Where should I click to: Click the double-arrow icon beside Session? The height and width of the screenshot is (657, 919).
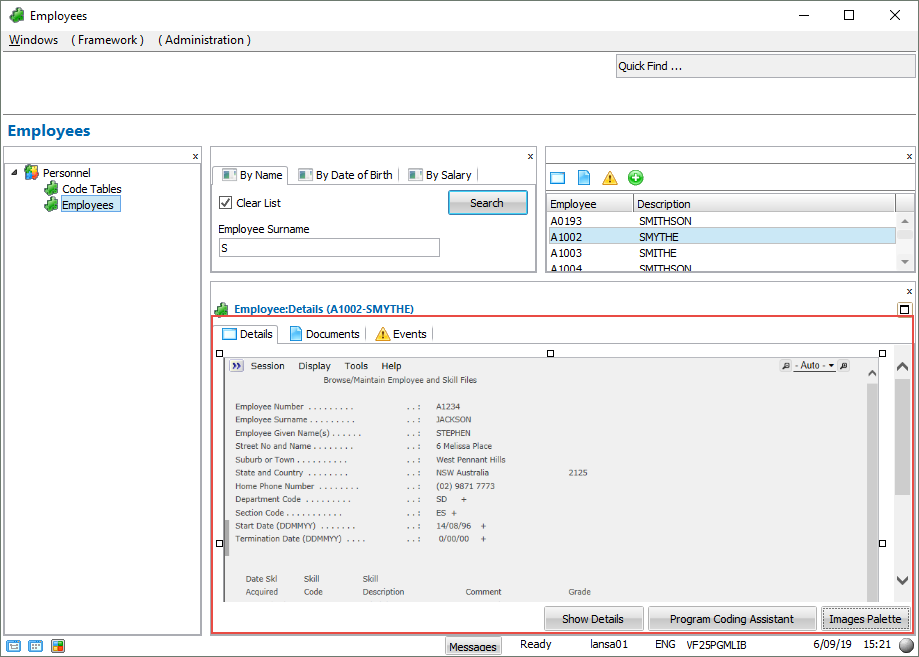236,366
